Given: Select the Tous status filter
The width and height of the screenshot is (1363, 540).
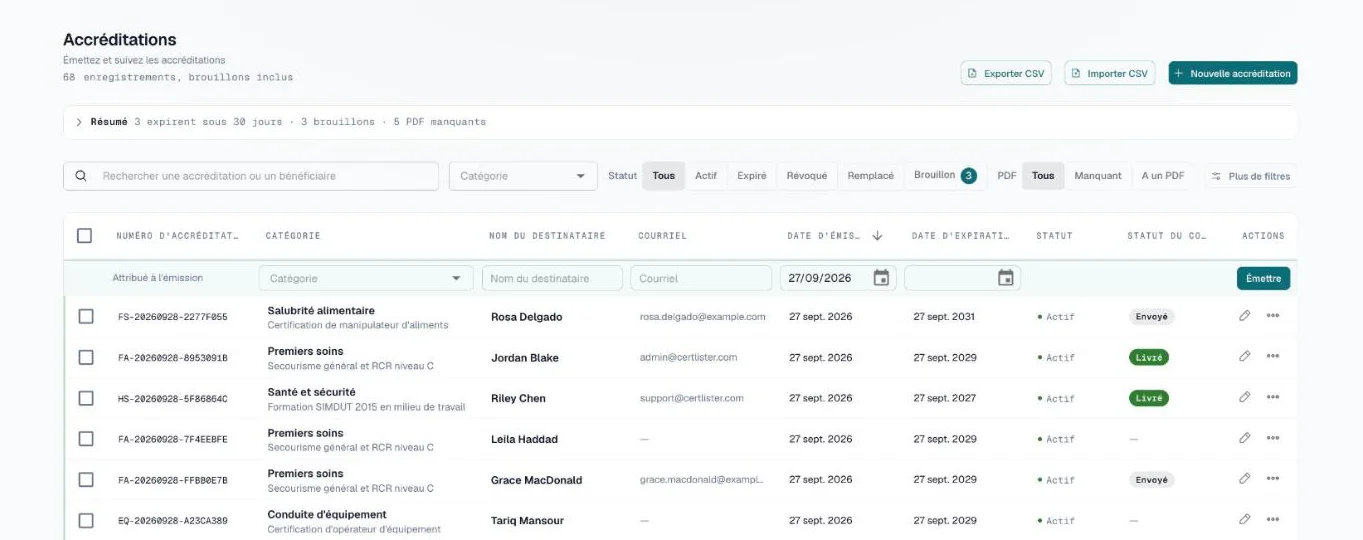Looking at the screenshot, I should coord(664,176).
